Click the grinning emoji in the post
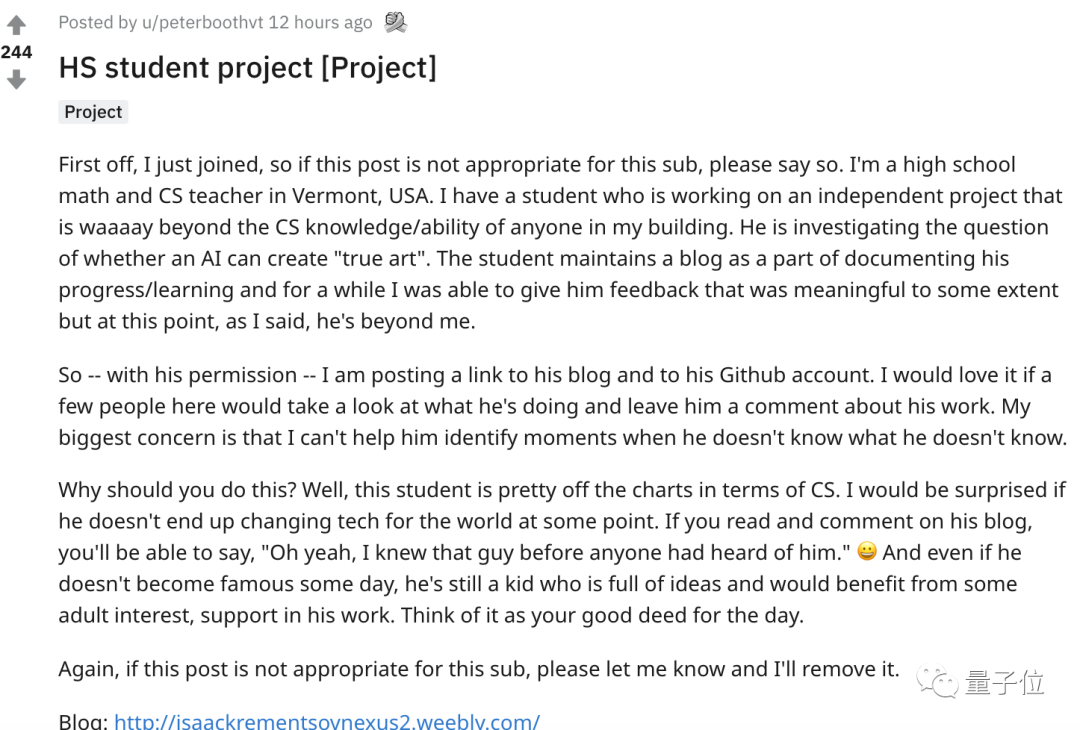1080x730 pixels. click(x=866, y=551)
